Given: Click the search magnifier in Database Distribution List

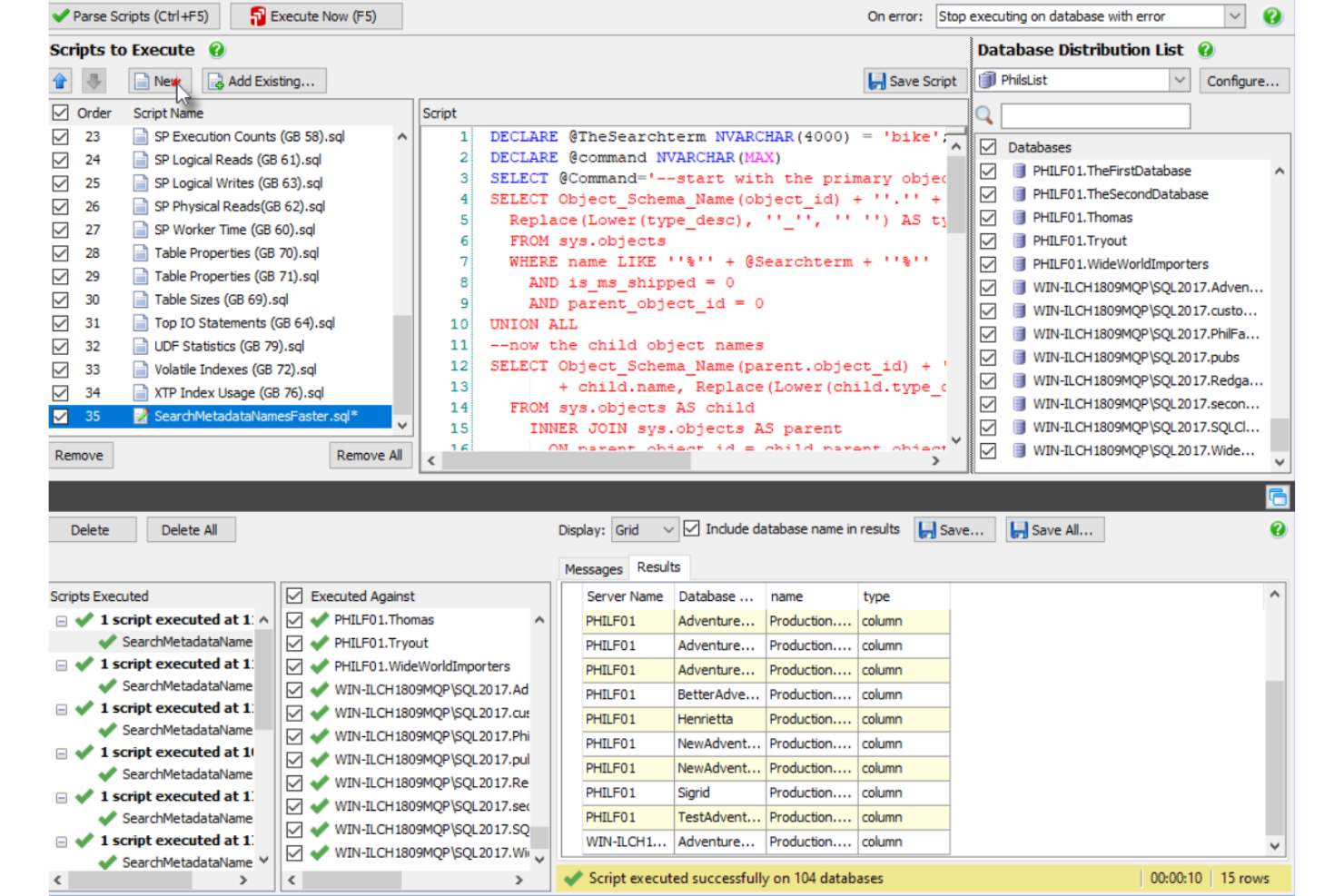Looking at the screenshot, I should (985, 115).
